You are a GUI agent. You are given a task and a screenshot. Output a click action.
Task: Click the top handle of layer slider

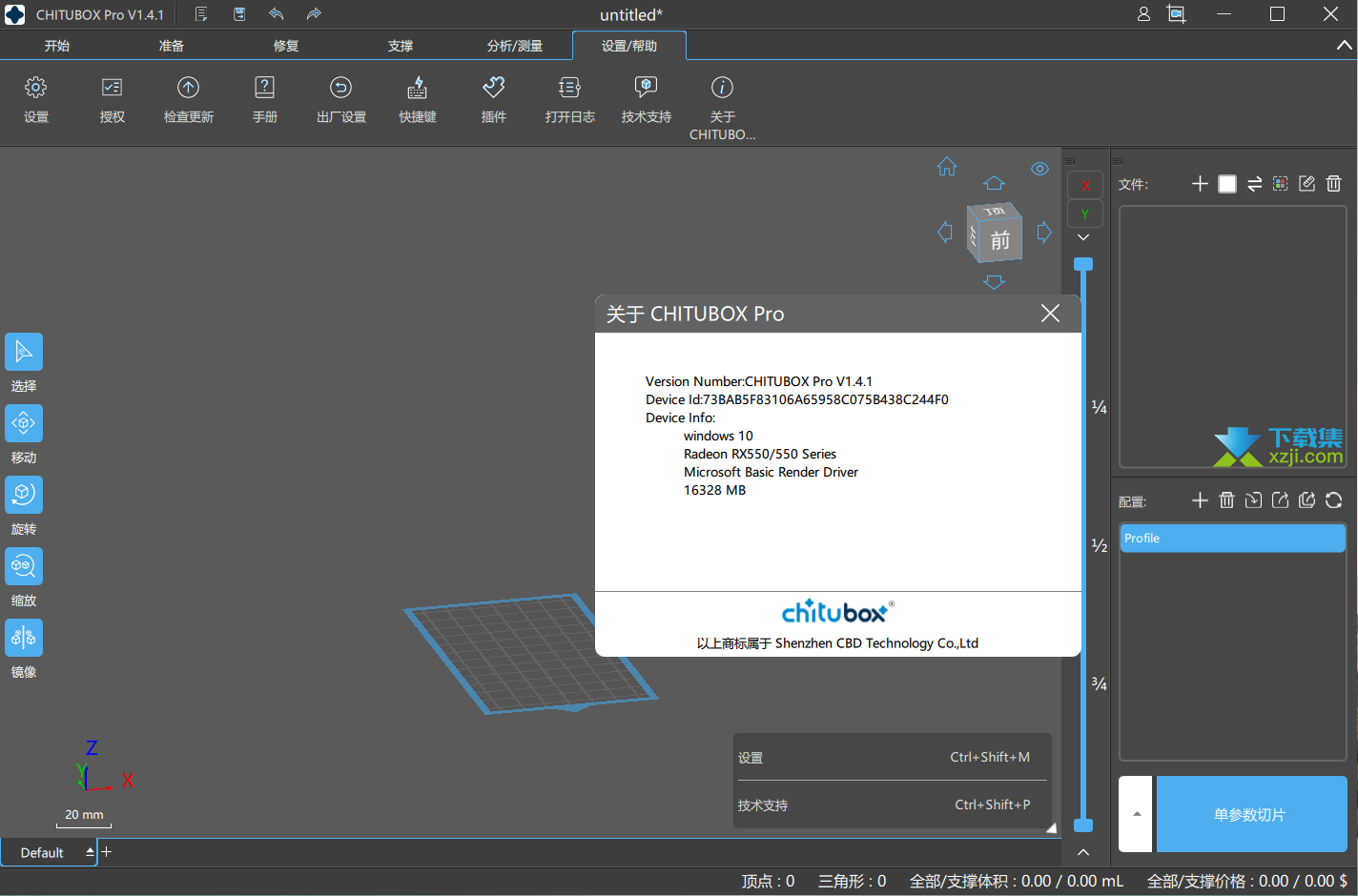click(1083, 264)
